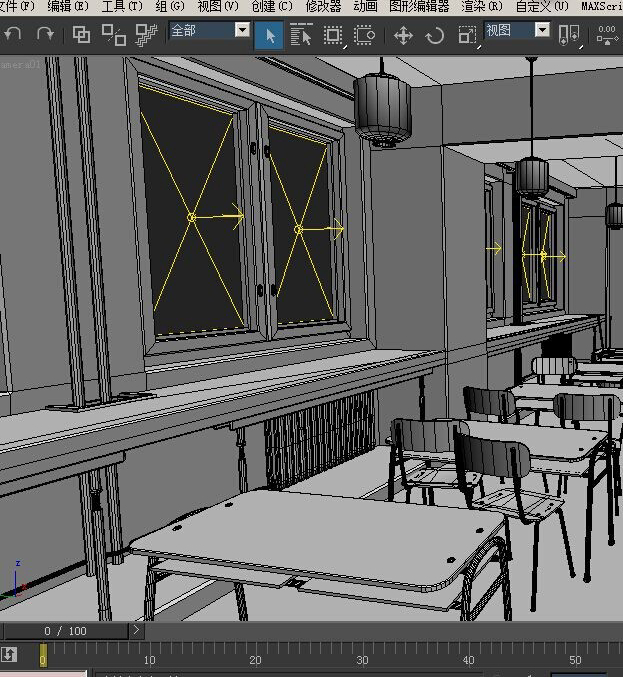Image resolution: width=623 pixels, height=677 pixels.
Task: Open the MAXScript menu
Action: (x=602, y=6)
